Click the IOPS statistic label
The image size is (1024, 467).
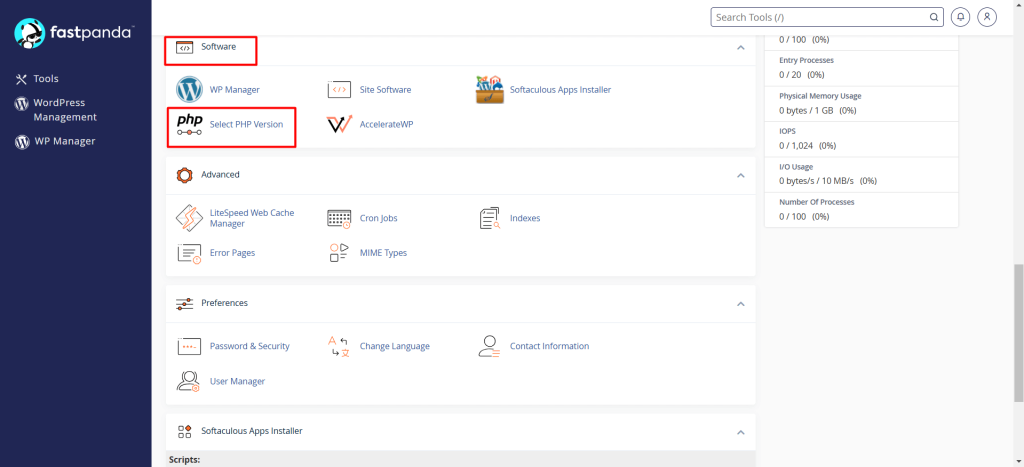(x=788, y=131)
